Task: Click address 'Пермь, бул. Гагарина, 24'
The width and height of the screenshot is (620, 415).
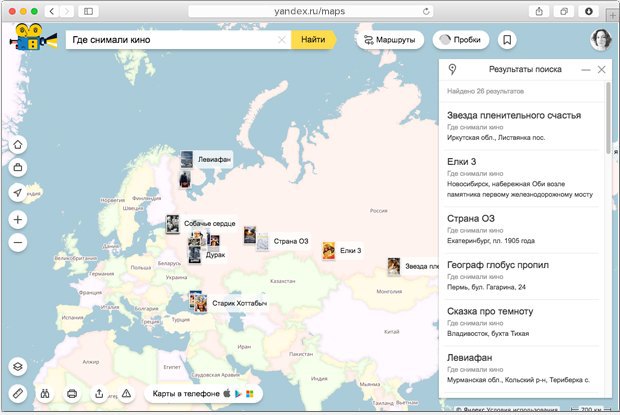Action: click(486, 287)
